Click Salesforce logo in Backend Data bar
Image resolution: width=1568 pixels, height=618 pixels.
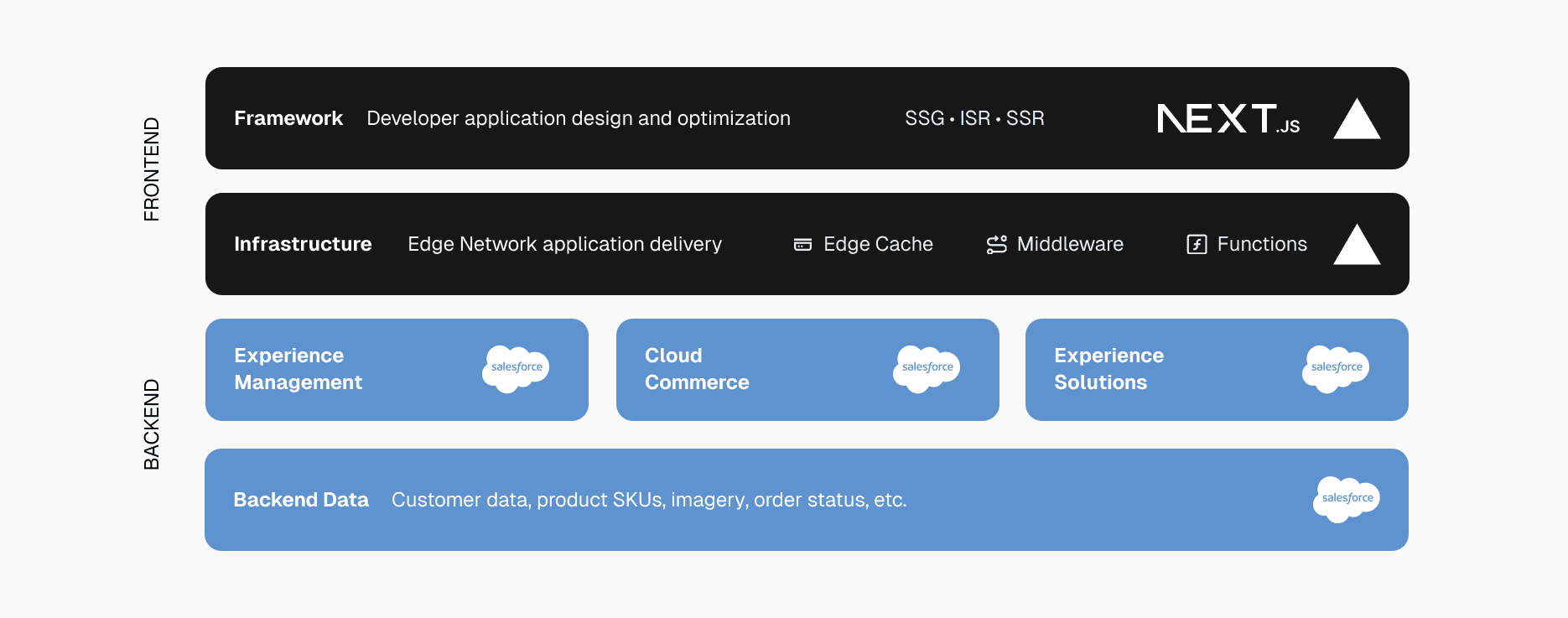(1347, 499)
